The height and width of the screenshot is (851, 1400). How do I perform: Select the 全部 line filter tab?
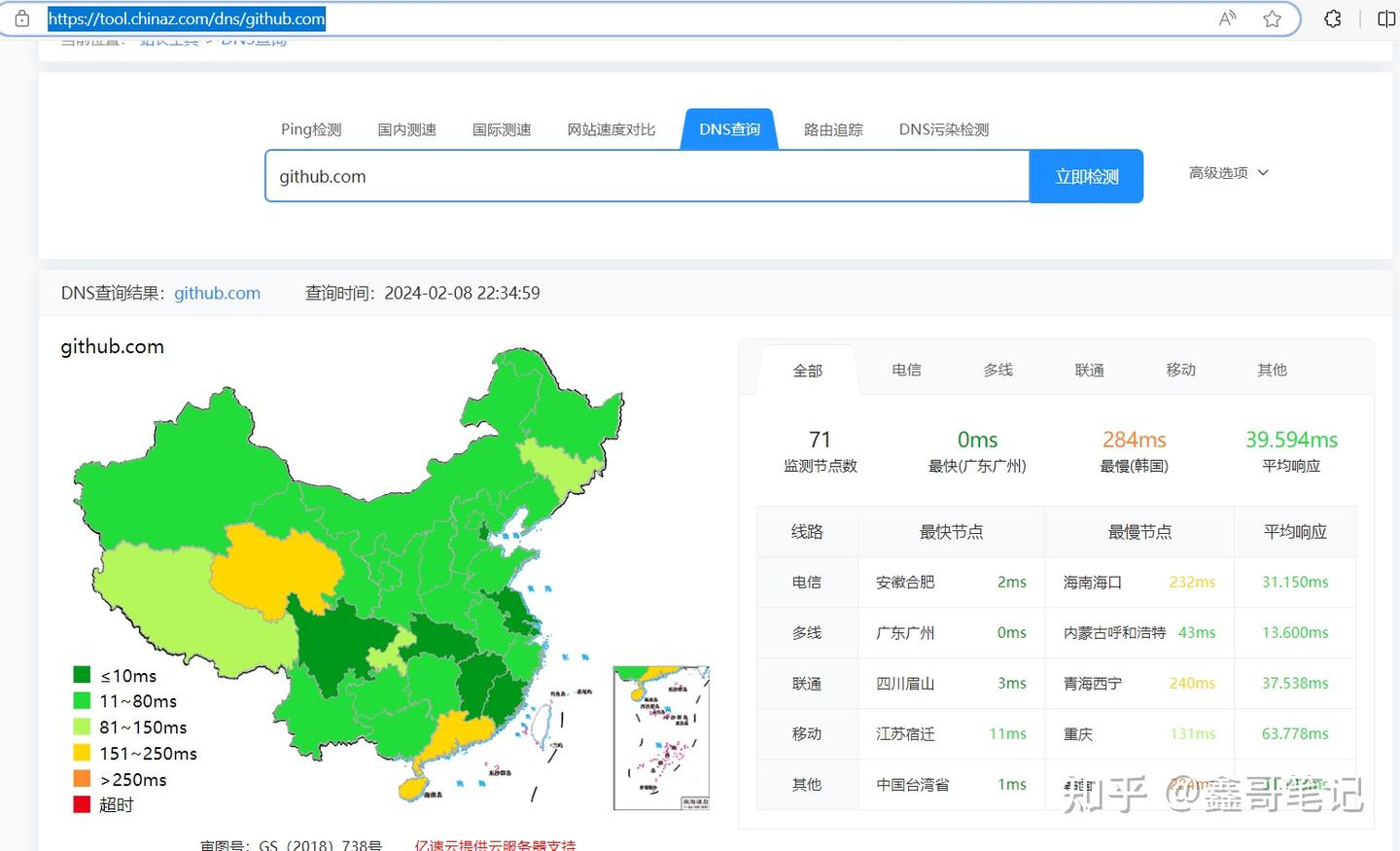[x=808, y=371]
